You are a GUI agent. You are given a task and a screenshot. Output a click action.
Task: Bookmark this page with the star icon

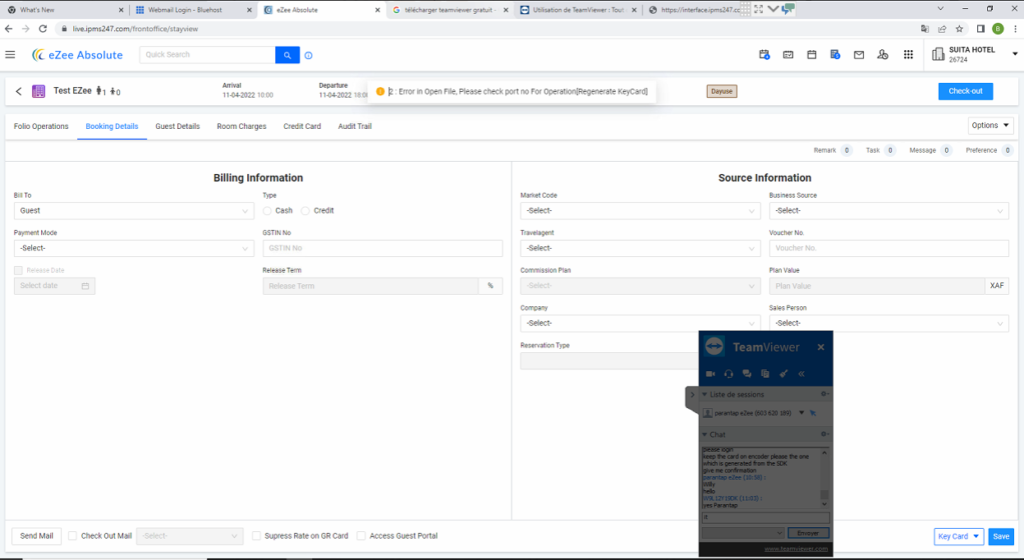click(x=959, y=29)
